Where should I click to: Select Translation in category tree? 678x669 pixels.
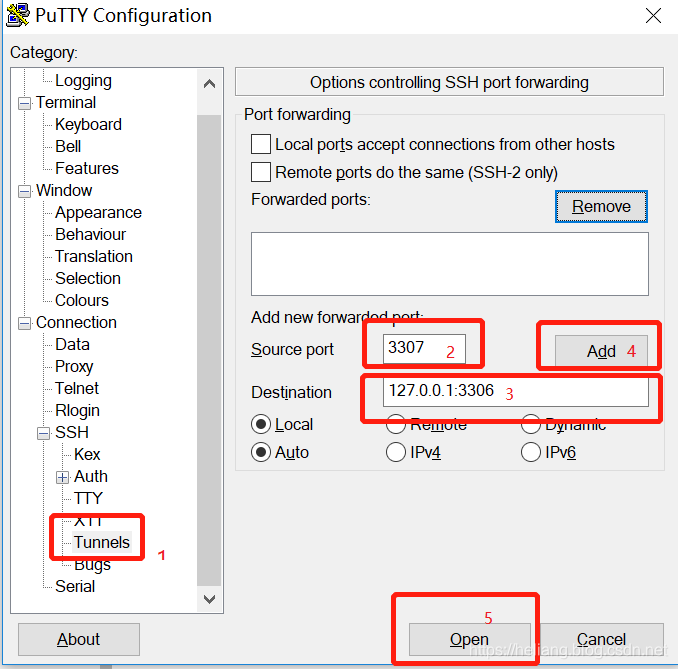[93, 256]
